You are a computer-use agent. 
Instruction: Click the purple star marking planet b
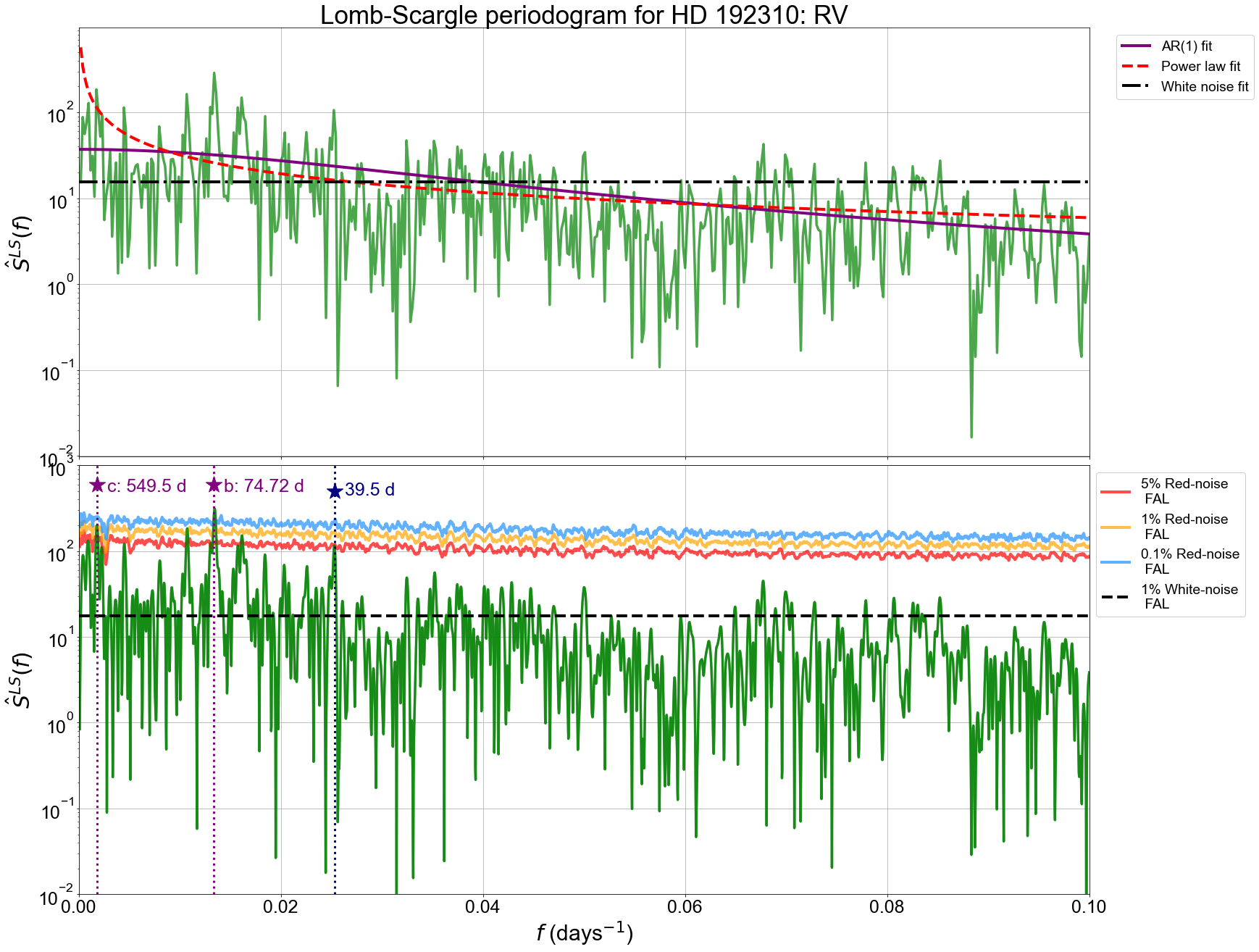click(214, 485)
